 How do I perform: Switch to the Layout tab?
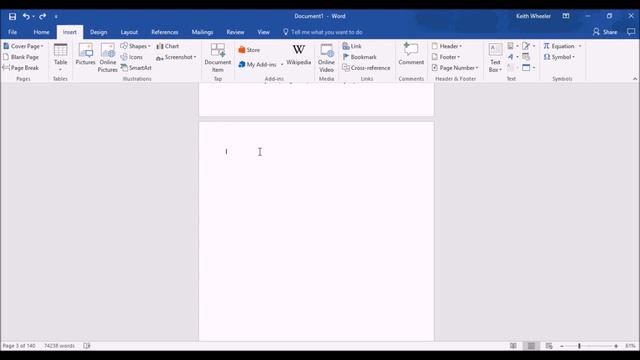pos(129,32)
